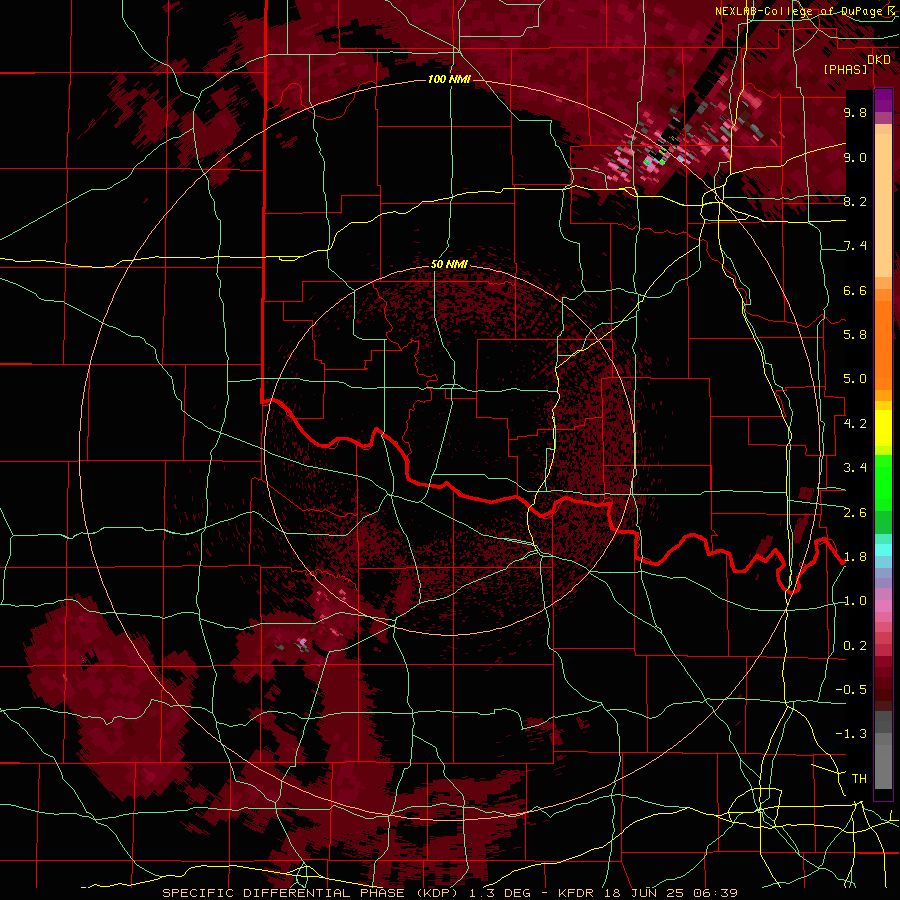The image size is (900, 900).
Task: Click the '100 NMI' range ring label
Action: pyautogui.click(x=449, y=79)
